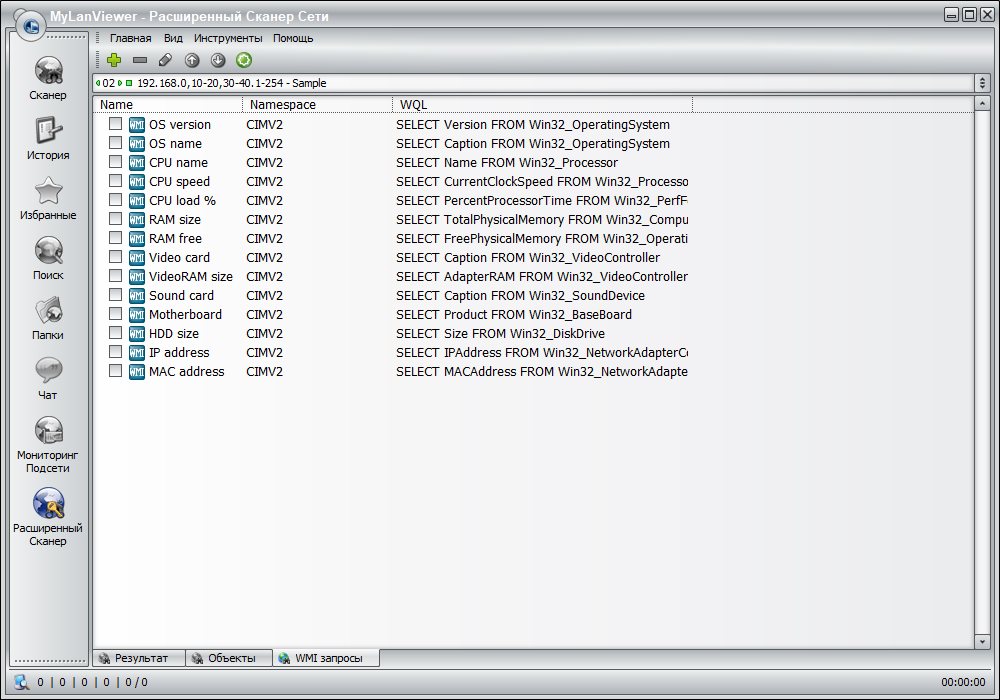1000x700 pixels.
Task: Open Мониторинг Подсети in sidebar
Action: point(48,445)
